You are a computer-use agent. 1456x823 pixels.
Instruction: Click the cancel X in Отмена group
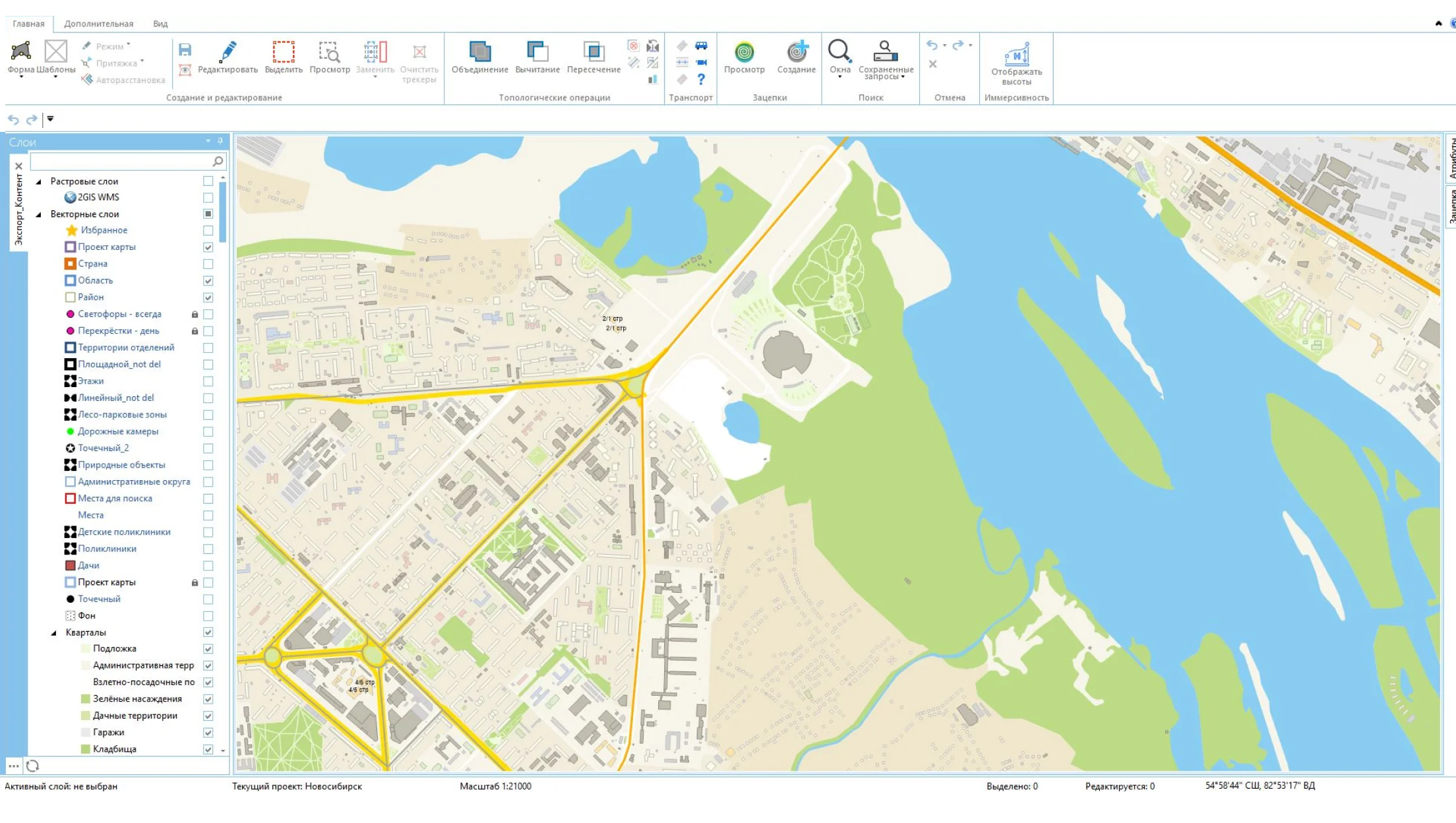[932, 64]
